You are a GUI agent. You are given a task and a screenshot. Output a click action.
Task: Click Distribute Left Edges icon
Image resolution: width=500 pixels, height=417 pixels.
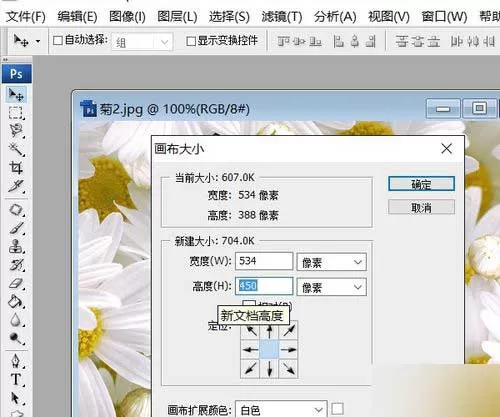pos(456,42)
